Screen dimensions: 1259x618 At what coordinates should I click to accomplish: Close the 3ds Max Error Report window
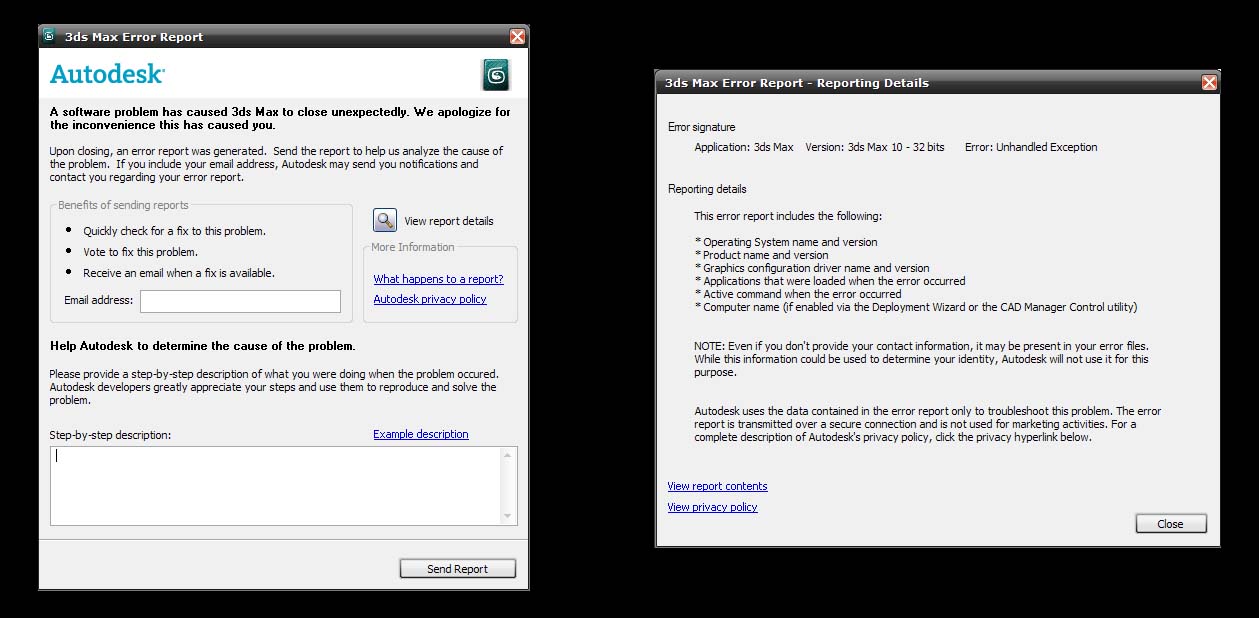point(517,36)
